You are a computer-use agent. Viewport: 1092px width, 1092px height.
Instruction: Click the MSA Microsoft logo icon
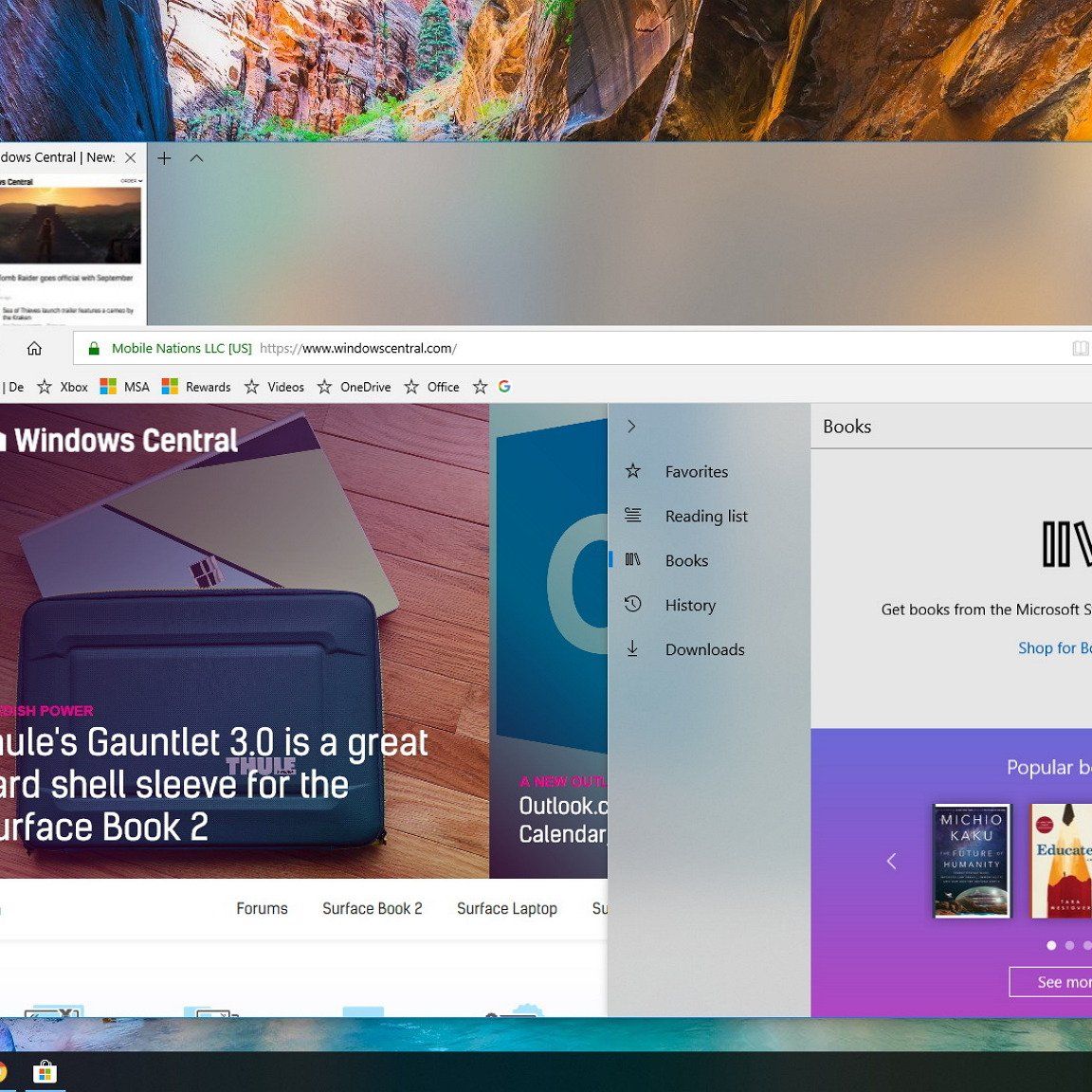click(108, 387)
